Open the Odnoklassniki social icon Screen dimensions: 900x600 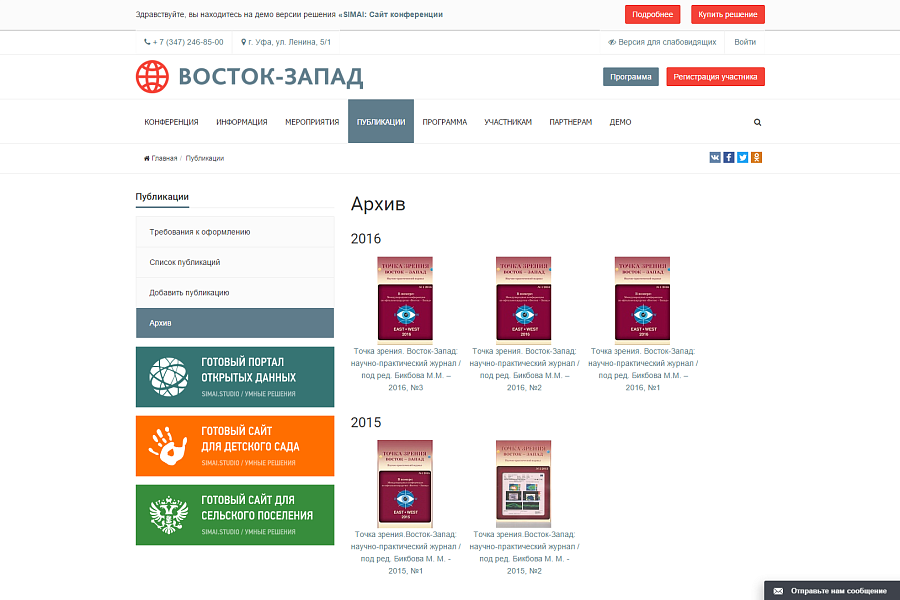coord(756,157)
